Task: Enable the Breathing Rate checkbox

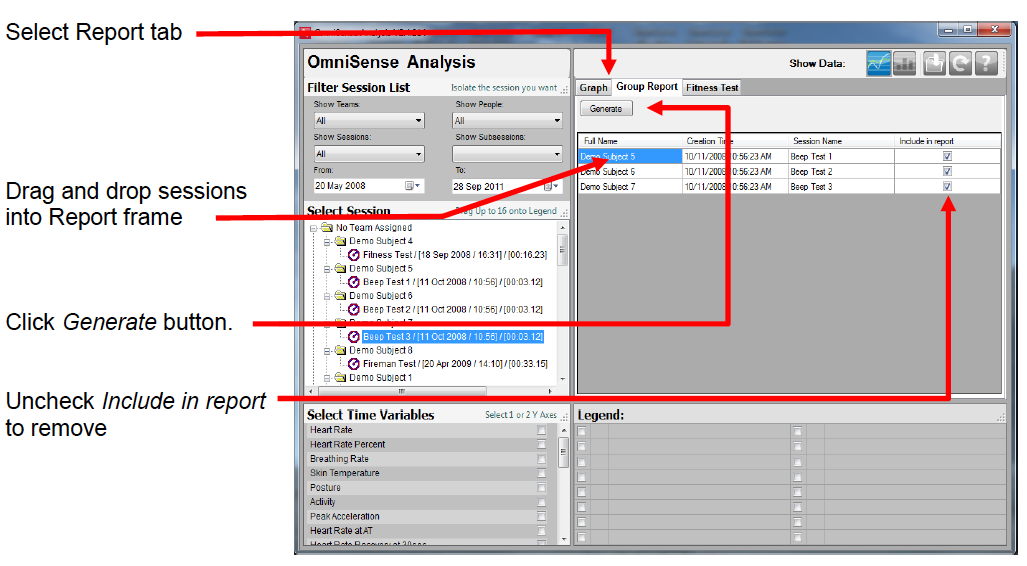Action: pyautogui.click(x=541, y=459)
